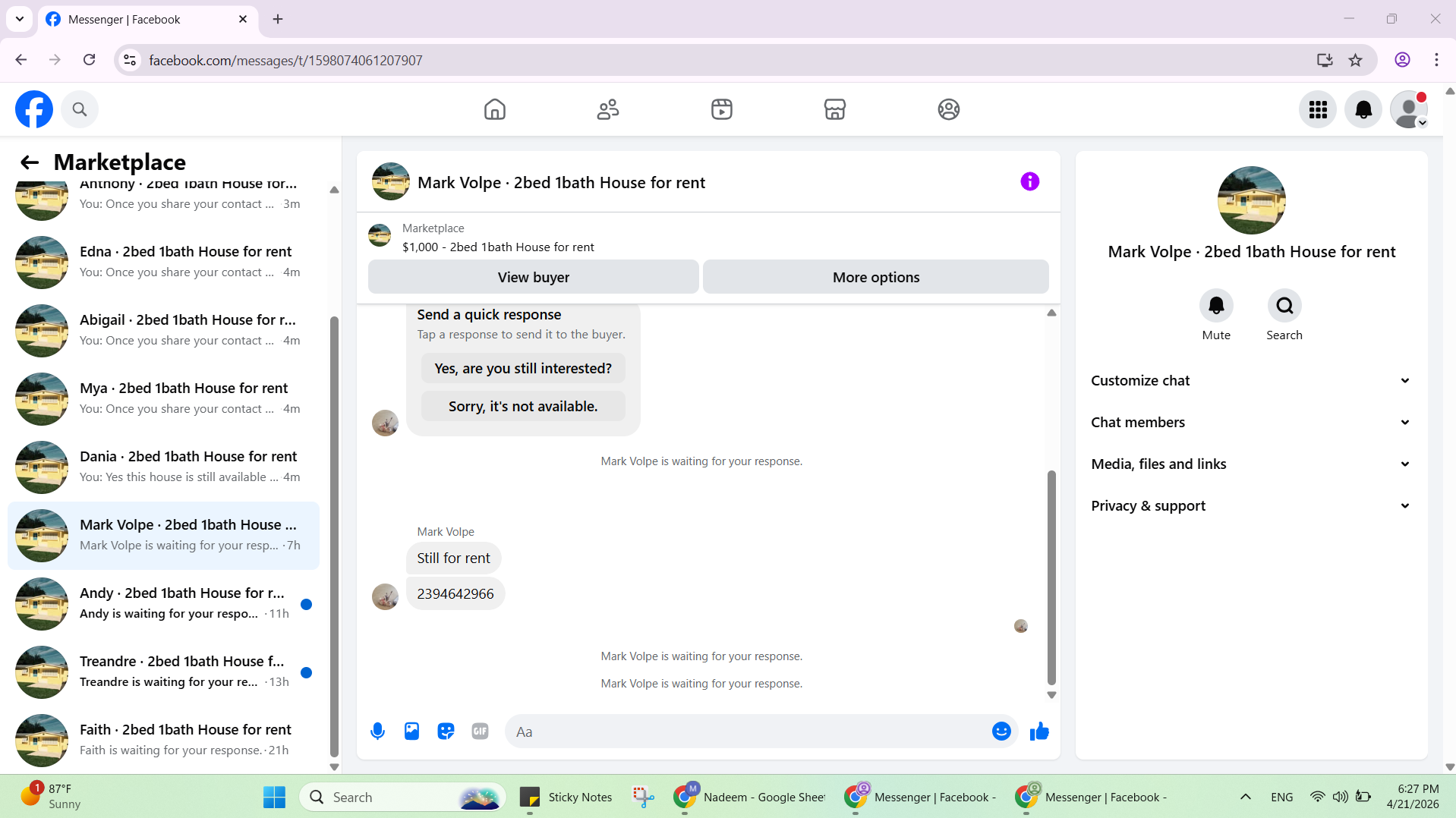
Task: Open the Marketplace storefront icon
Action: pos(835,109)
